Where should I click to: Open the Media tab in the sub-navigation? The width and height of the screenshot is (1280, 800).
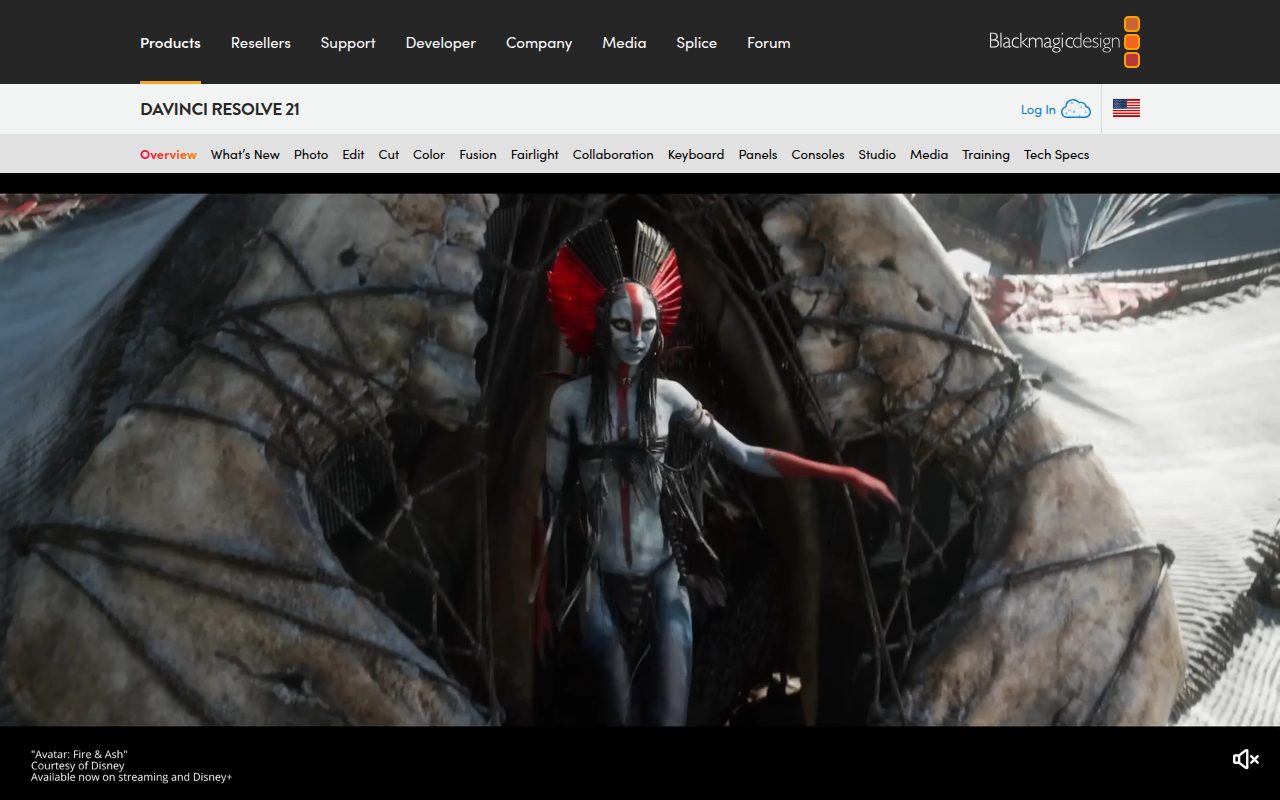pos(929,155)
